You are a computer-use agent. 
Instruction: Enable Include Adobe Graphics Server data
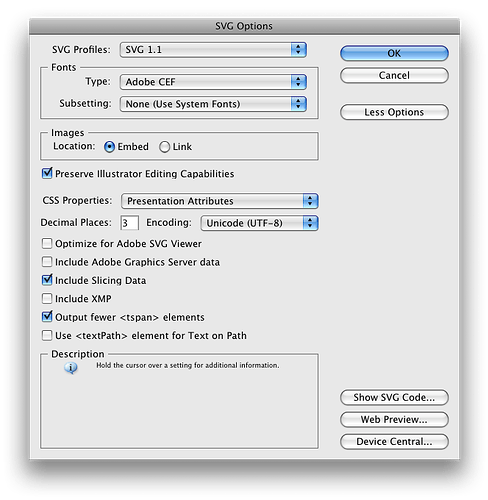tap(47, 262)
